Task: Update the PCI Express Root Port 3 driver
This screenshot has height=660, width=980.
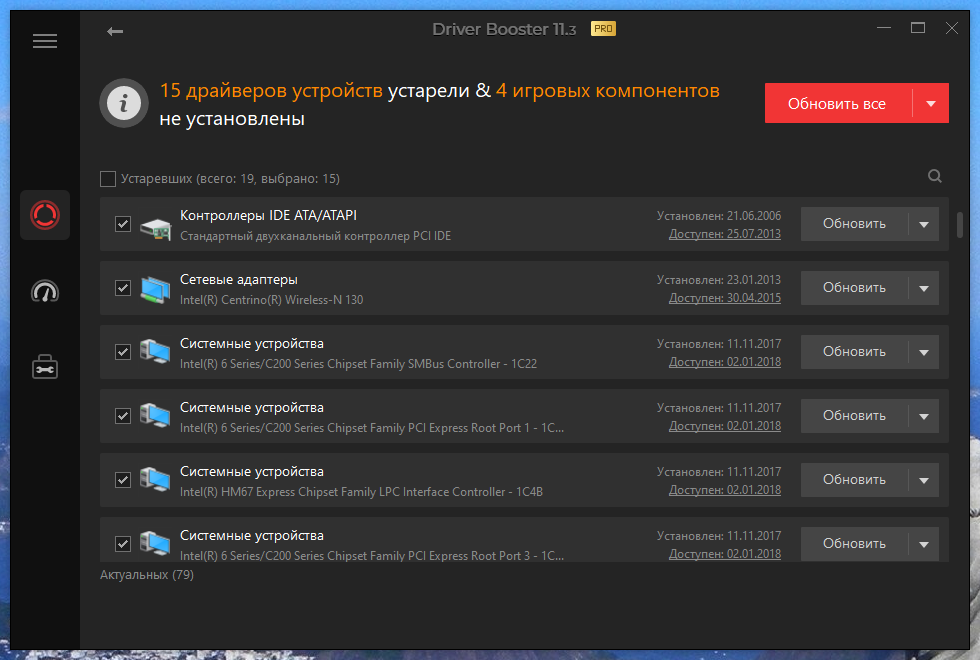Action: point(854,544)
